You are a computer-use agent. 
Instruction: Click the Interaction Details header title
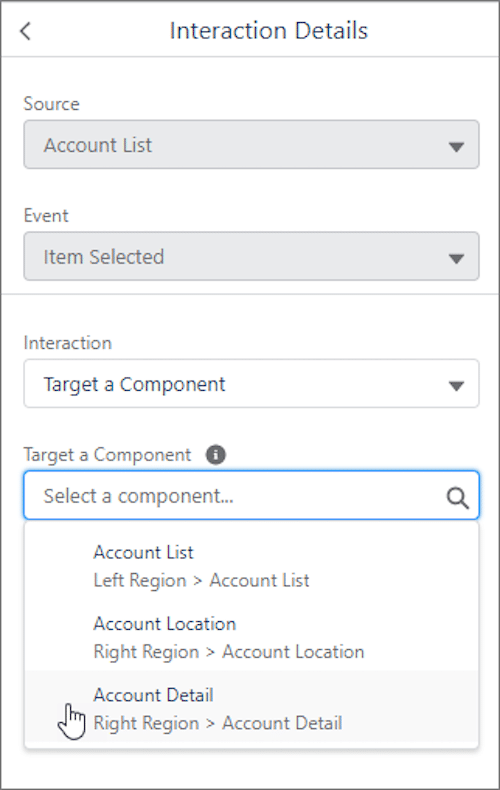point(269,31)
